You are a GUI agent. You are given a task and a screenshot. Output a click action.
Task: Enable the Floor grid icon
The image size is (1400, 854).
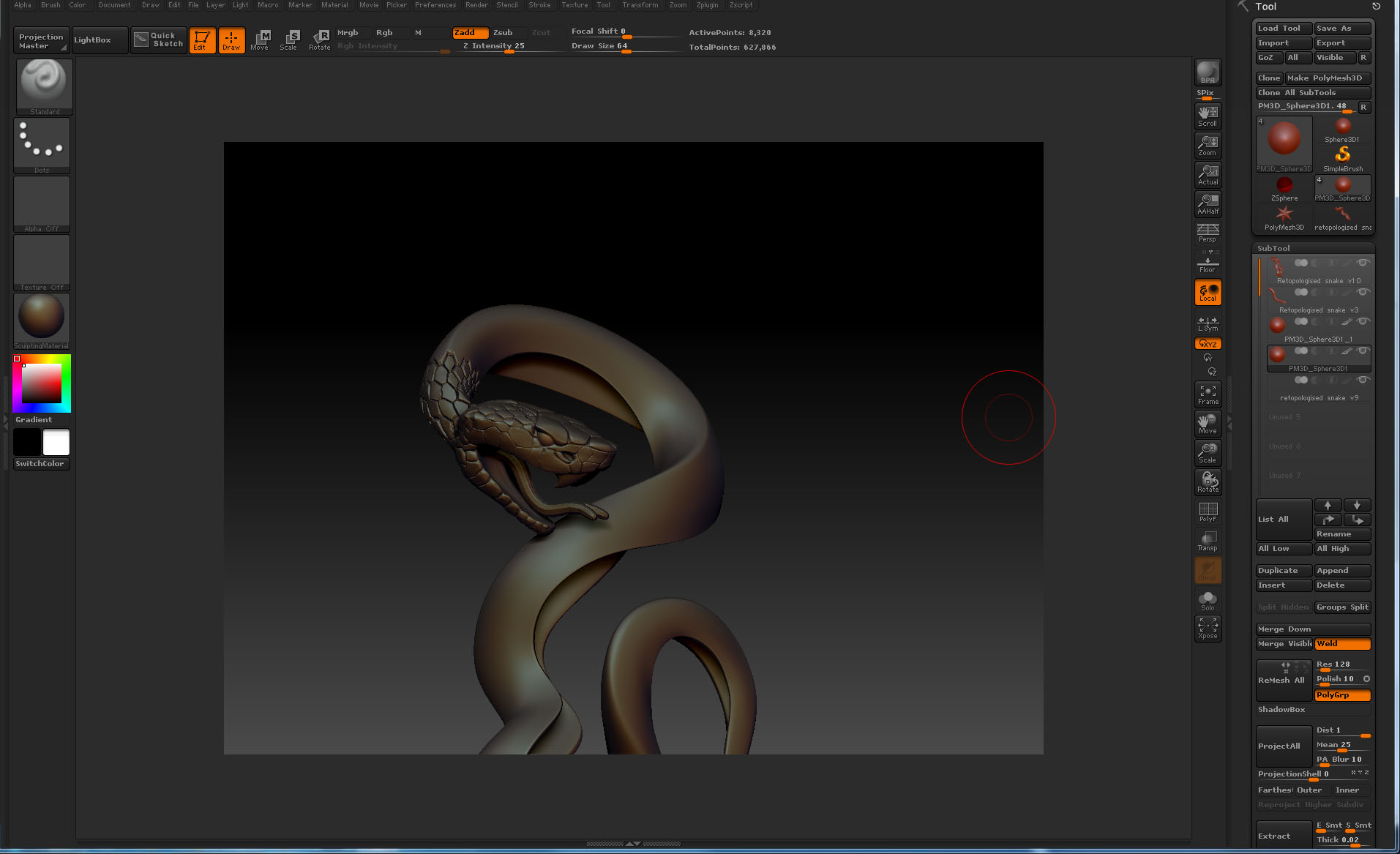[x=1207, y=262]
